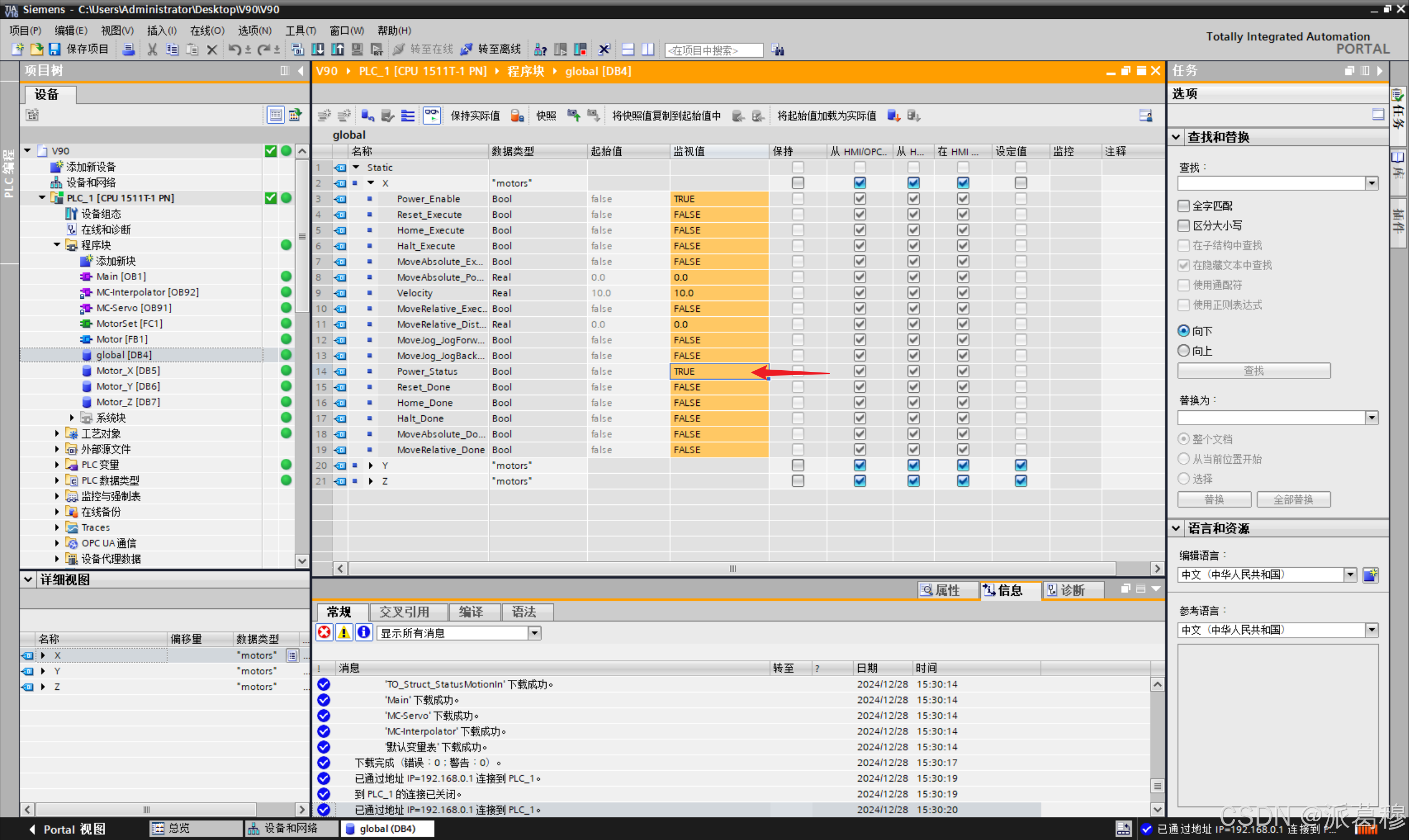Click the Go offline plug icon
Image resolution: width=1409 pixels, height=840 pixels.
pyautogui.click(x=466, y=50)
